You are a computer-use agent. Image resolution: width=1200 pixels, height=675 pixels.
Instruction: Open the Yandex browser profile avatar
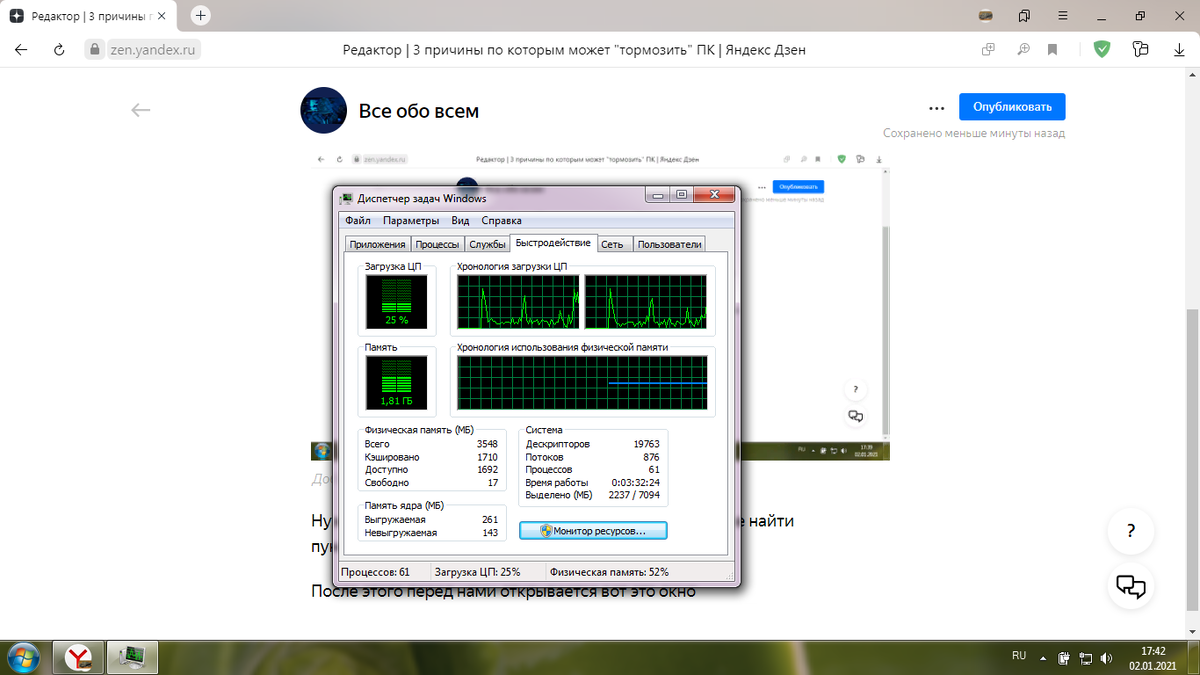(986, 15)
